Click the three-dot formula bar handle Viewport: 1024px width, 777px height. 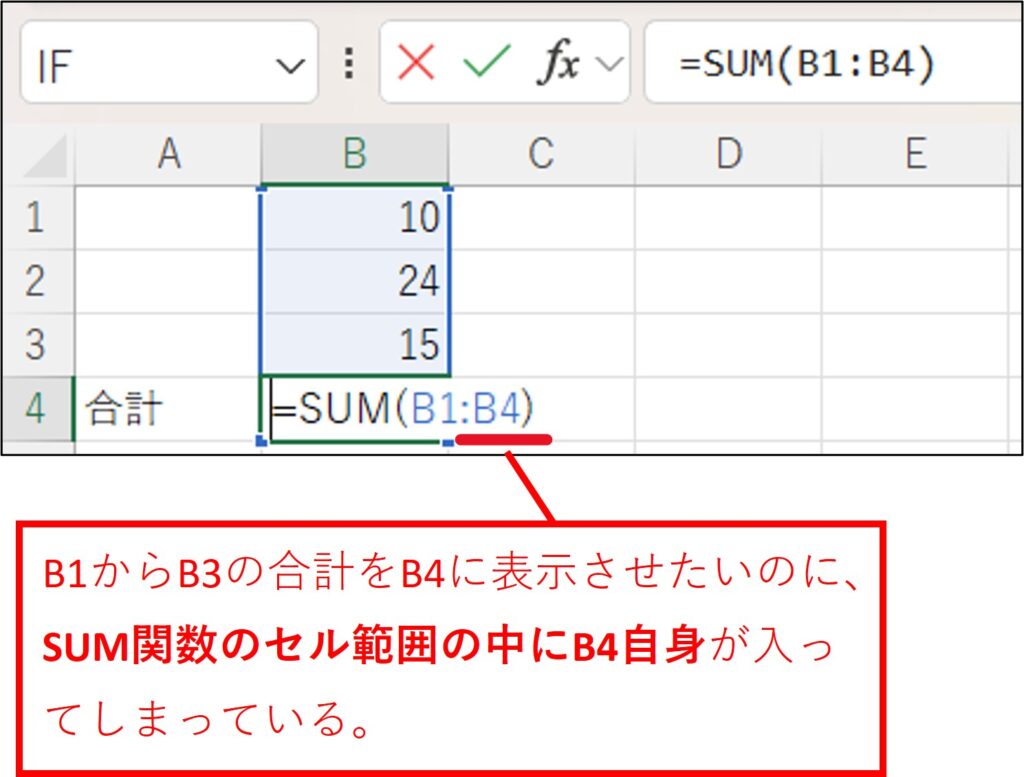pos(348,64)
